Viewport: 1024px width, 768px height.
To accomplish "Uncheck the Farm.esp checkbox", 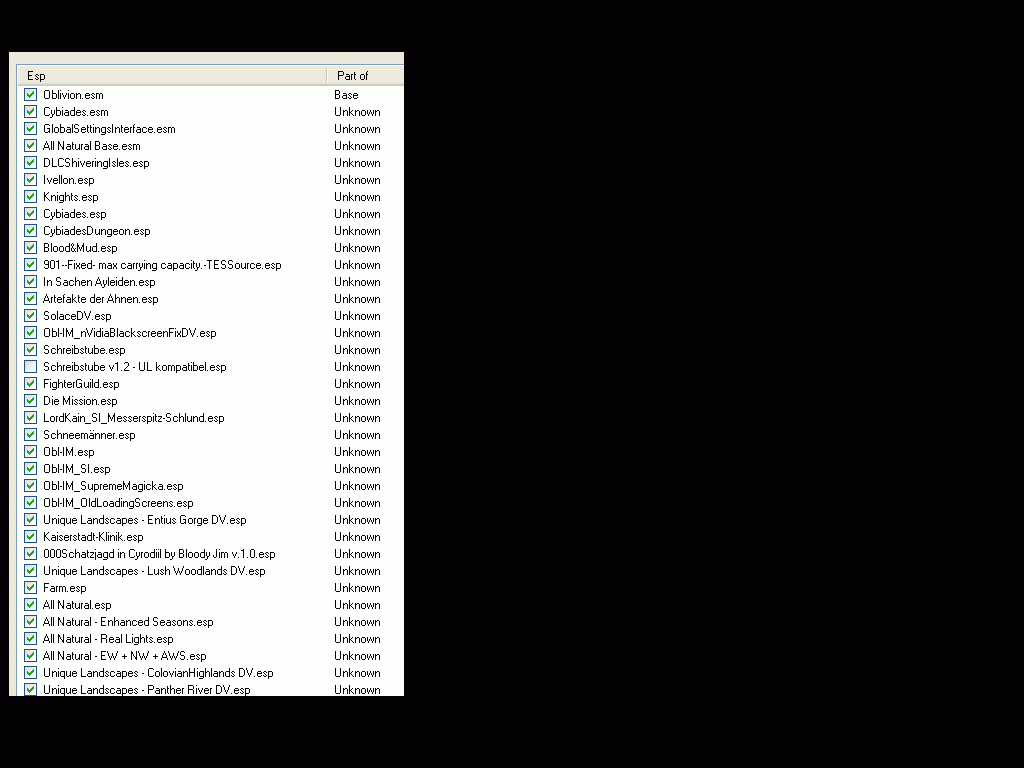I will tap(31, 588).
